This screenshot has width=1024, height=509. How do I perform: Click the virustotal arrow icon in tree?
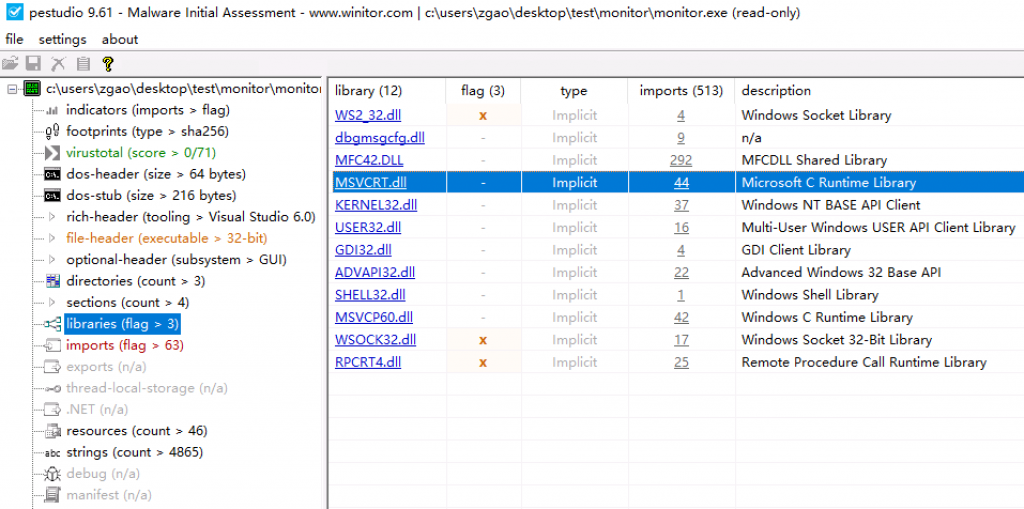pos(52,153)
